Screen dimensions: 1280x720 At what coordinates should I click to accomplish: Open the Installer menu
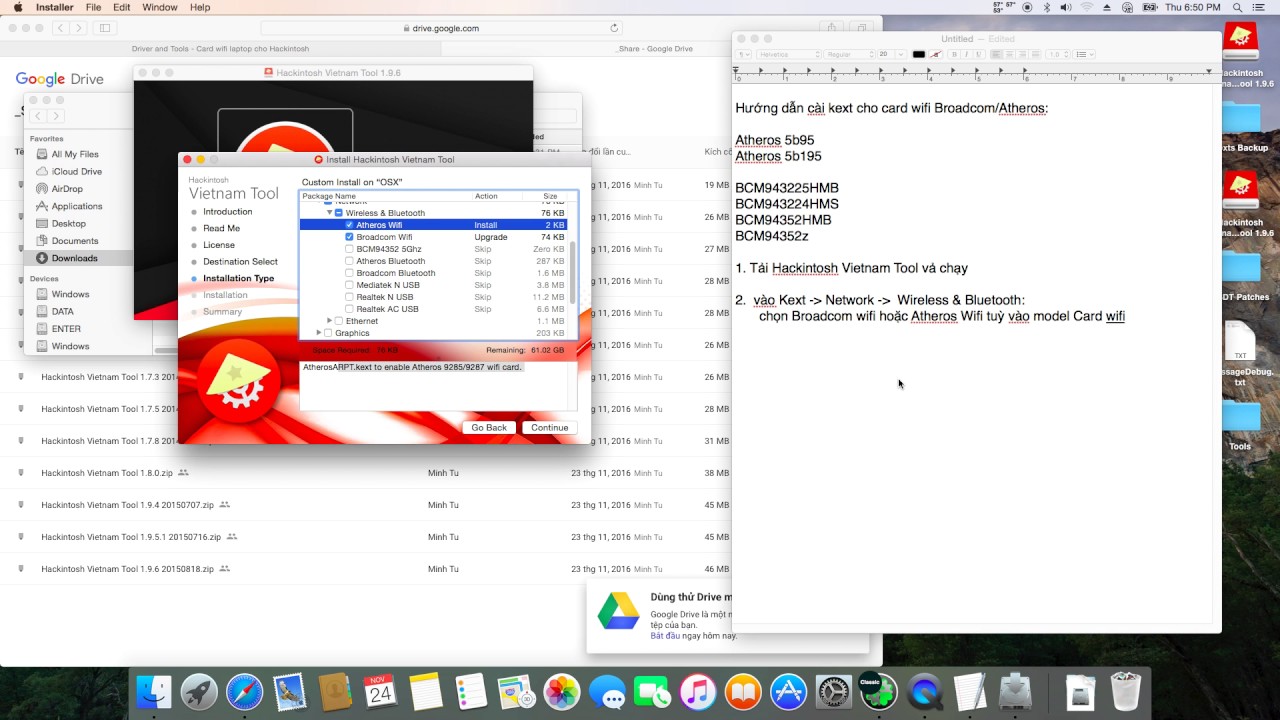tap(54, 7)
